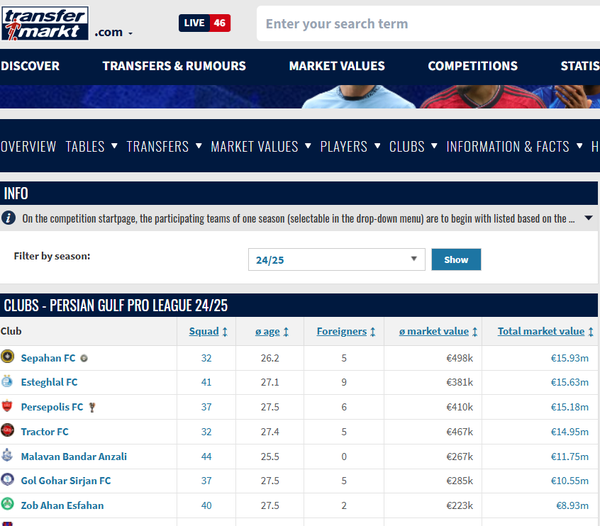Expand the info text with the arrow
The height and width of the screenshot is (526, 600).
click(588, 217)
